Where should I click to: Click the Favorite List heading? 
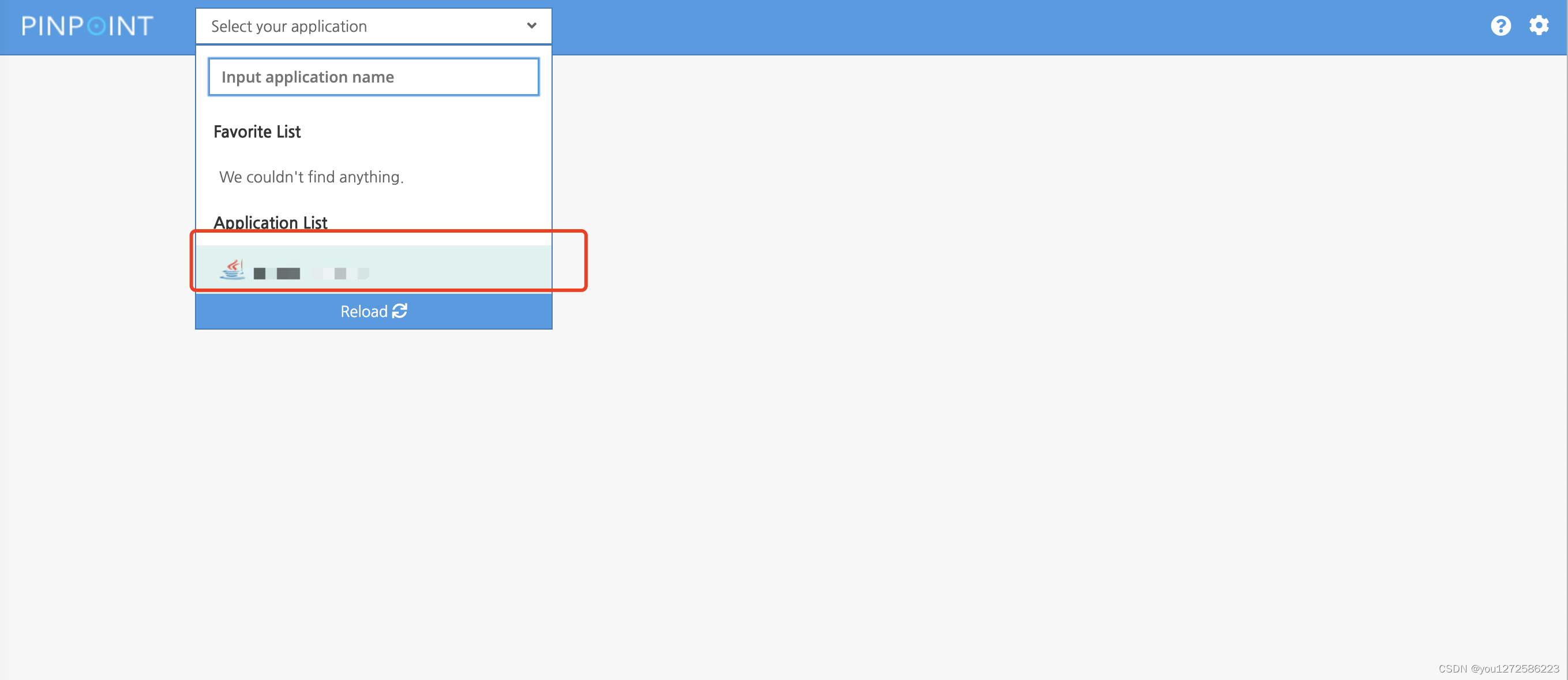(x=257, y=132)
